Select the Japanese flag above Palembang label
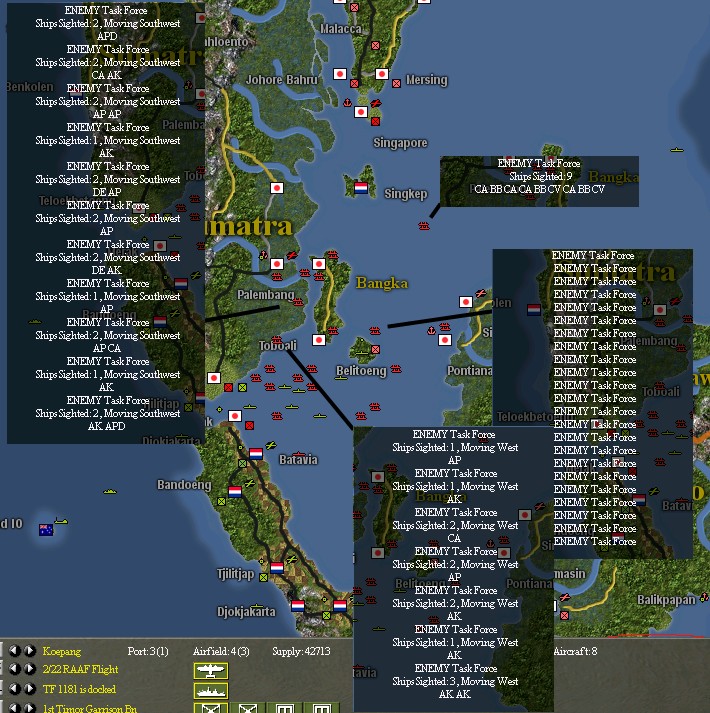The width and height of the screenshot is (710, 713). click(x=277, y=264)
